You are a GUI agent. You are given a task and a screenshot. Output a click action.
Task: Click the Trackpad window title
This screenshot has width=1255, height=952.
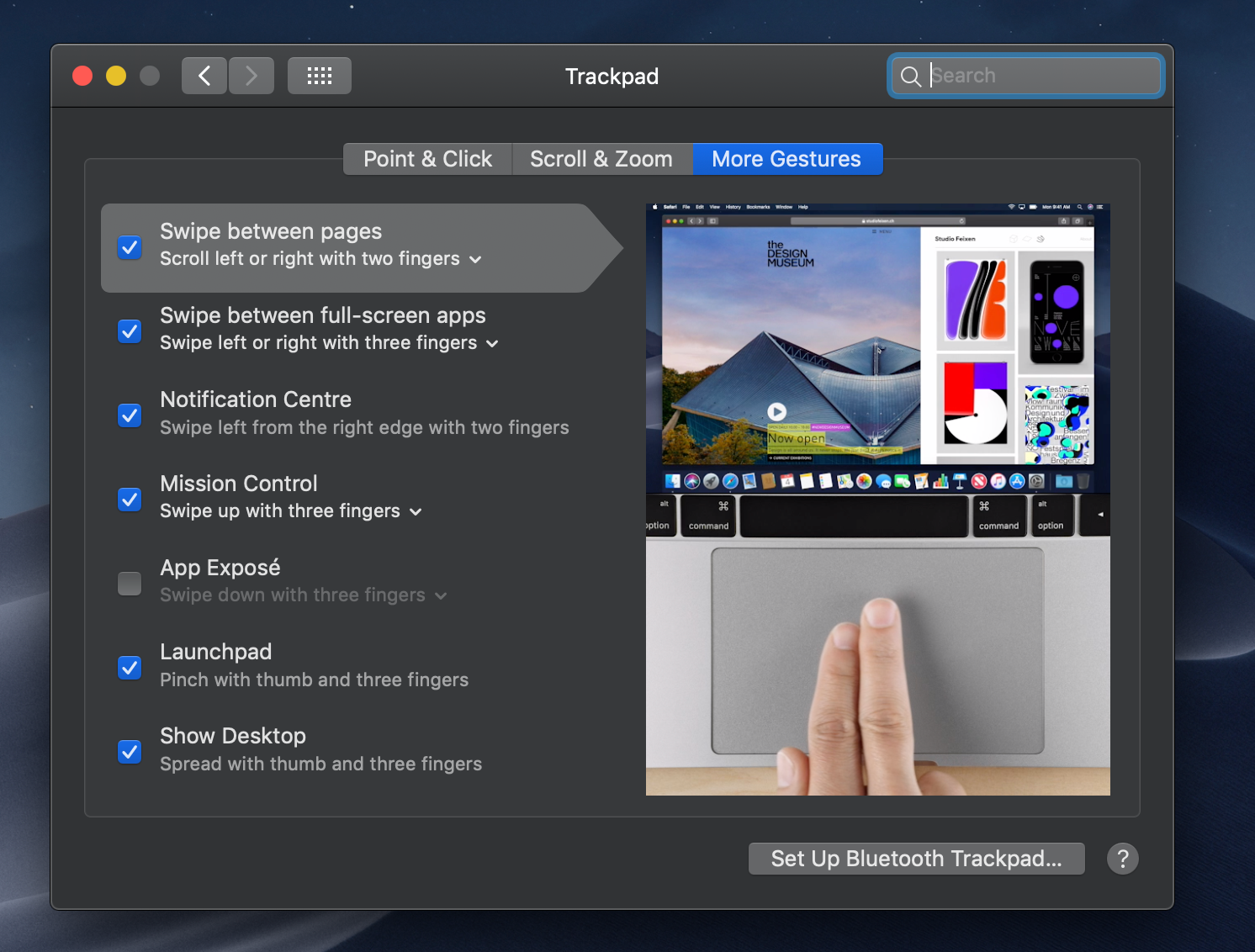point(612,77)
